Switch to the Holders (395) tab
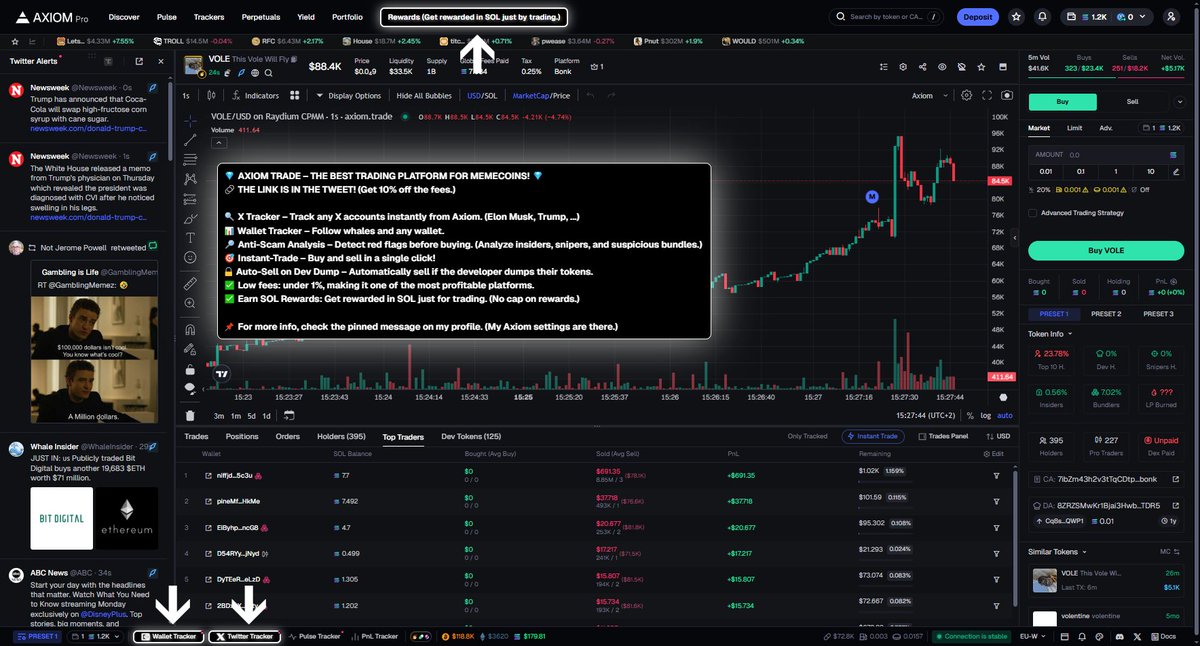 341,436
